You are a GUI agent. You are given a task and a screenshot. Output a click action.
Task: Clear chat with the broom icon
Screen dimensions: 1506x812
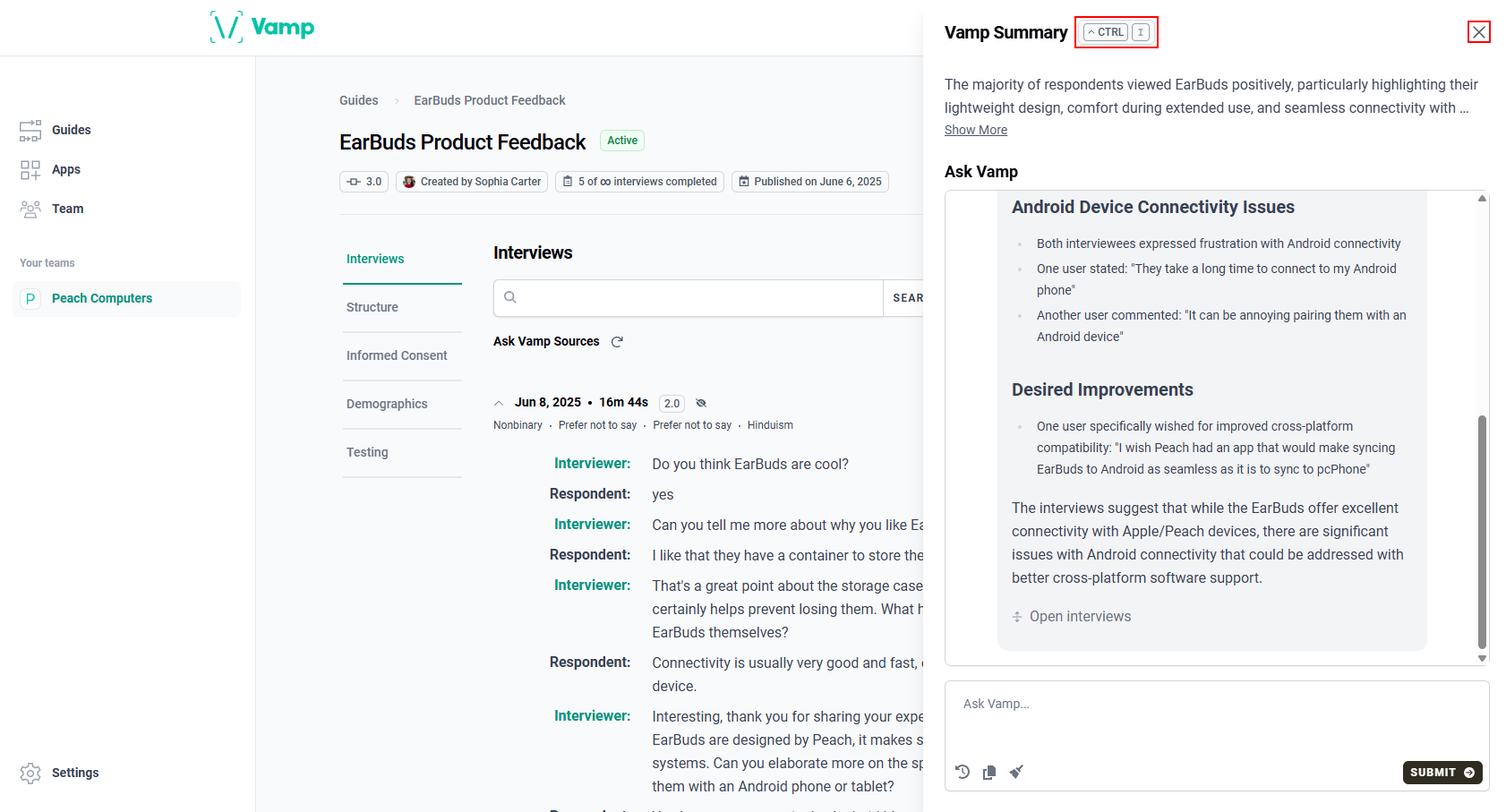(x=1016, y=772)
